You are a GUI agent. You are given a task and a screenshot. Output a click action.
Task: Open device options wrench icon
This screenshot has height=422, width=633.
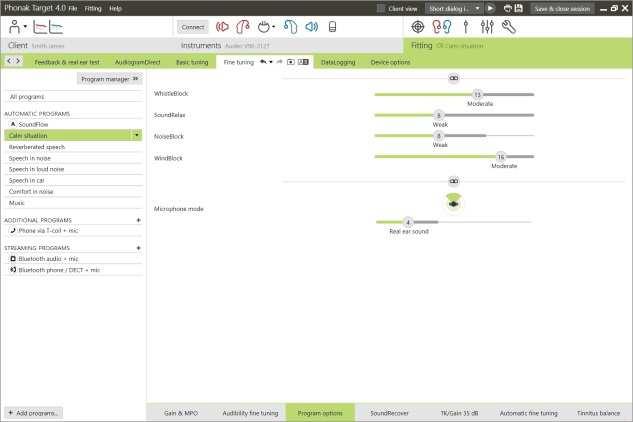pos(509,27)
